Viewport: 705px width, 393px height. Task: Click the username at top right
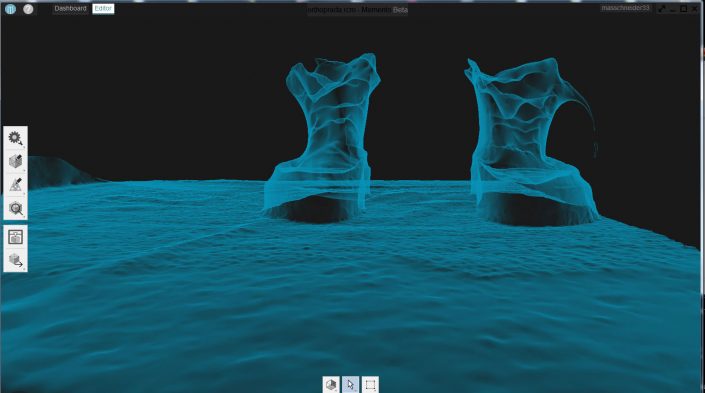[625, 8]
